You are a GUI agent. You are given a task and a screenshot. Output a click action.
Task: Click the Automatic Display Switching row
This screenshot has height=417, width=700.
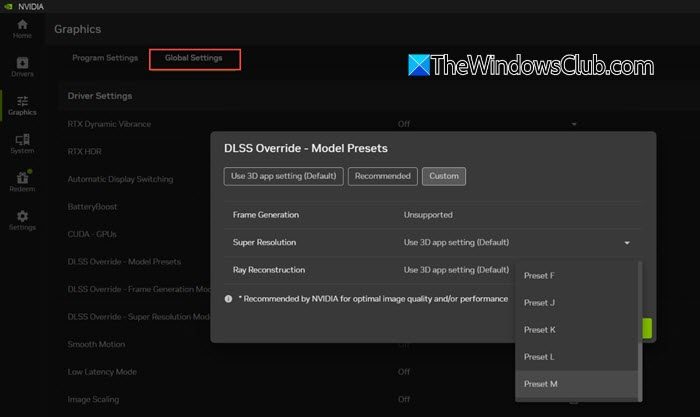(120, 179)
